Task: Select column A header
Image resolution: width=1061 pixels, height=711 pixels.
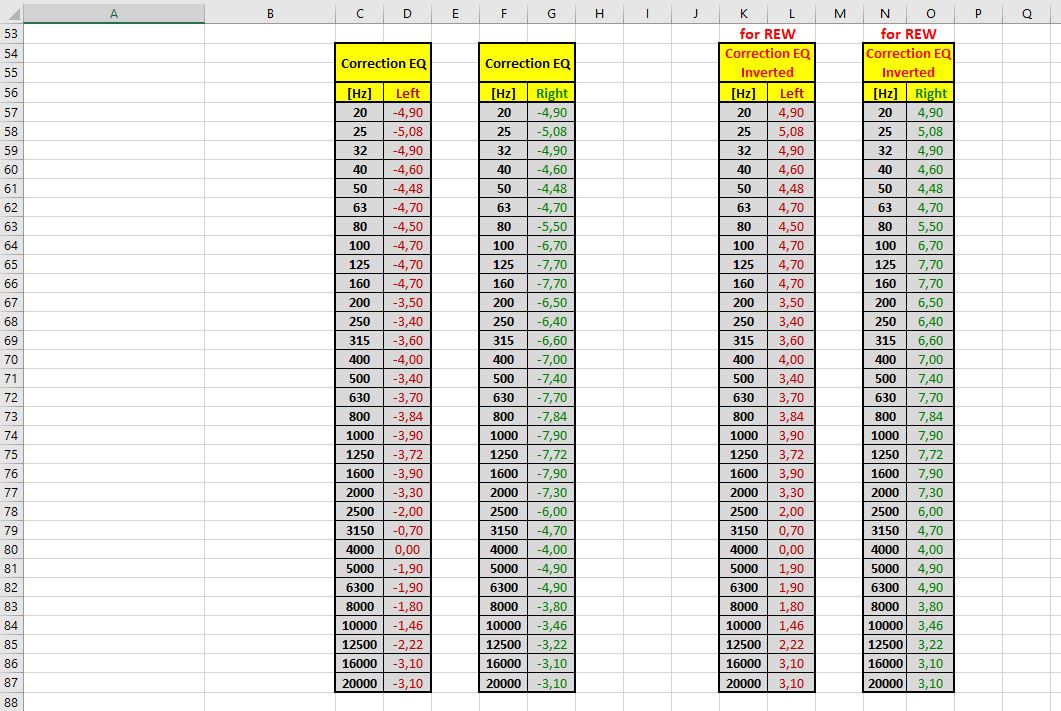Action: [114, 13]
